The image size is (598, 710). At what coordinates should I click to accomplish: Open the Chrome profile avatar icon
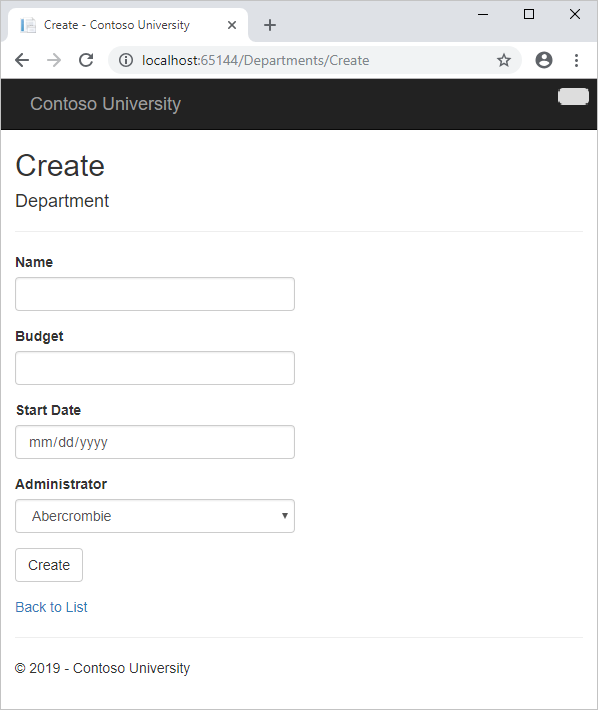pyautogui.click(x=544, y=60)
